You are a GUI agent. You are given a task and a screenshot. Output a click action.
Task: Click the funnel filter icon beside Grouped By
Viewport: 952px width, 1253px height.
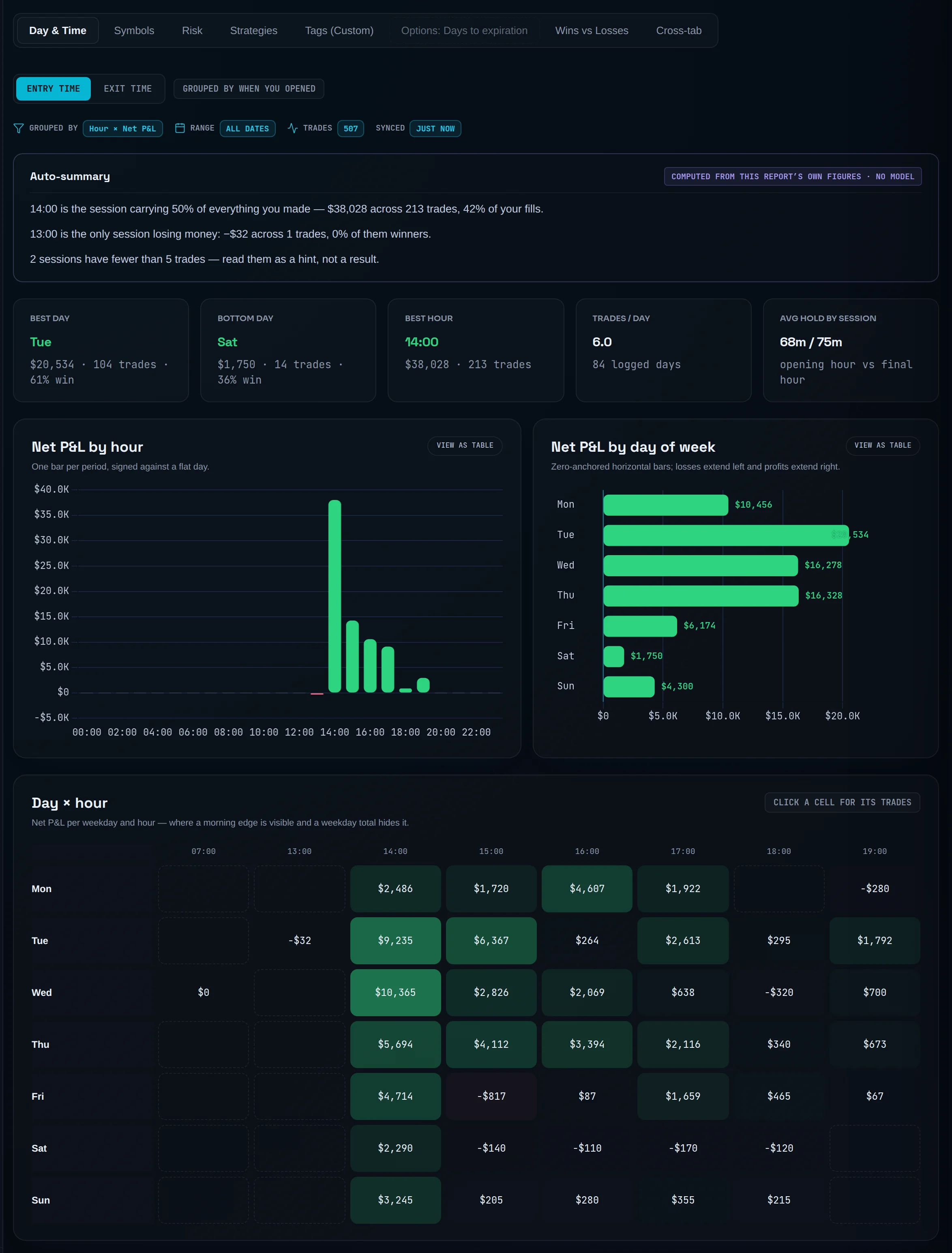coord(18,128)
